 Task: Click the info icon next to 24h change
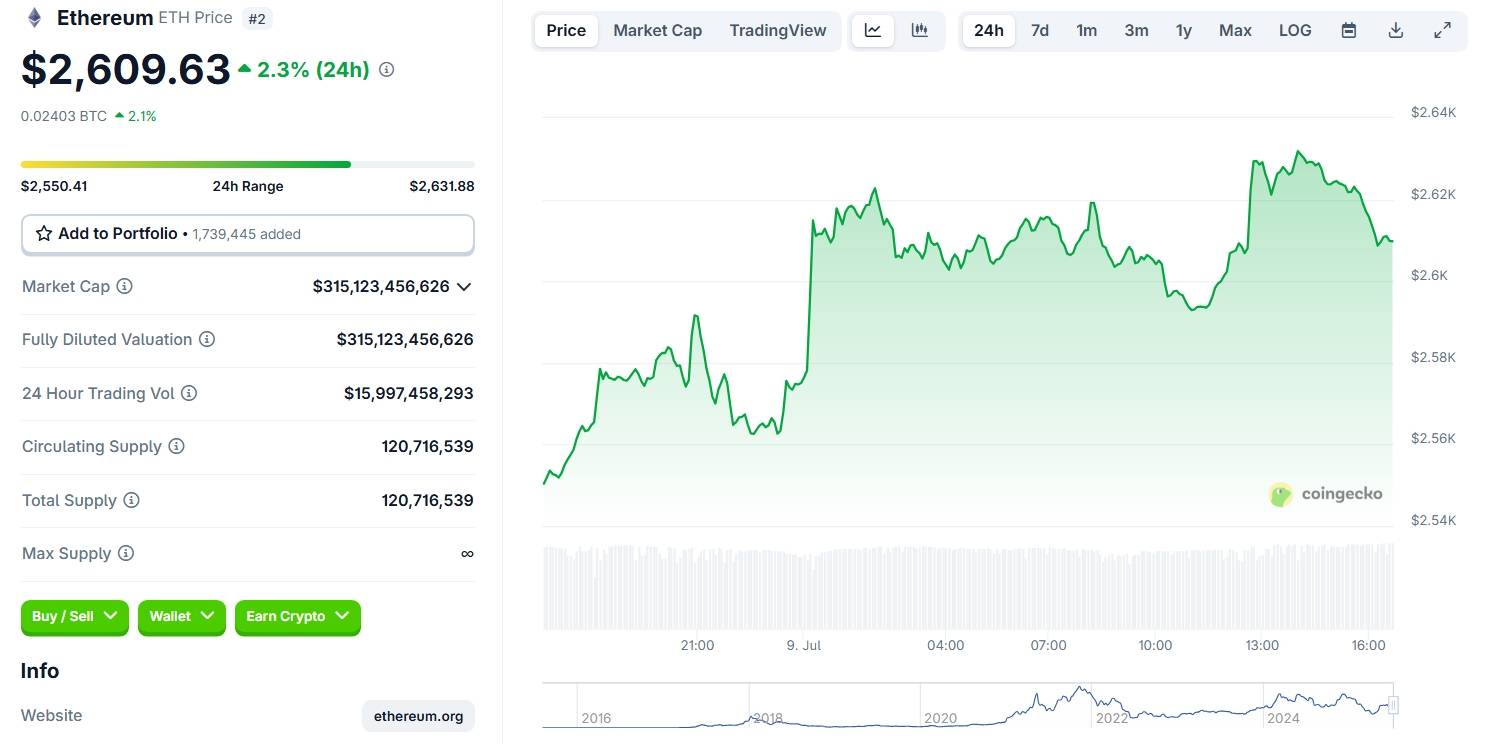[x=387, y=70]
